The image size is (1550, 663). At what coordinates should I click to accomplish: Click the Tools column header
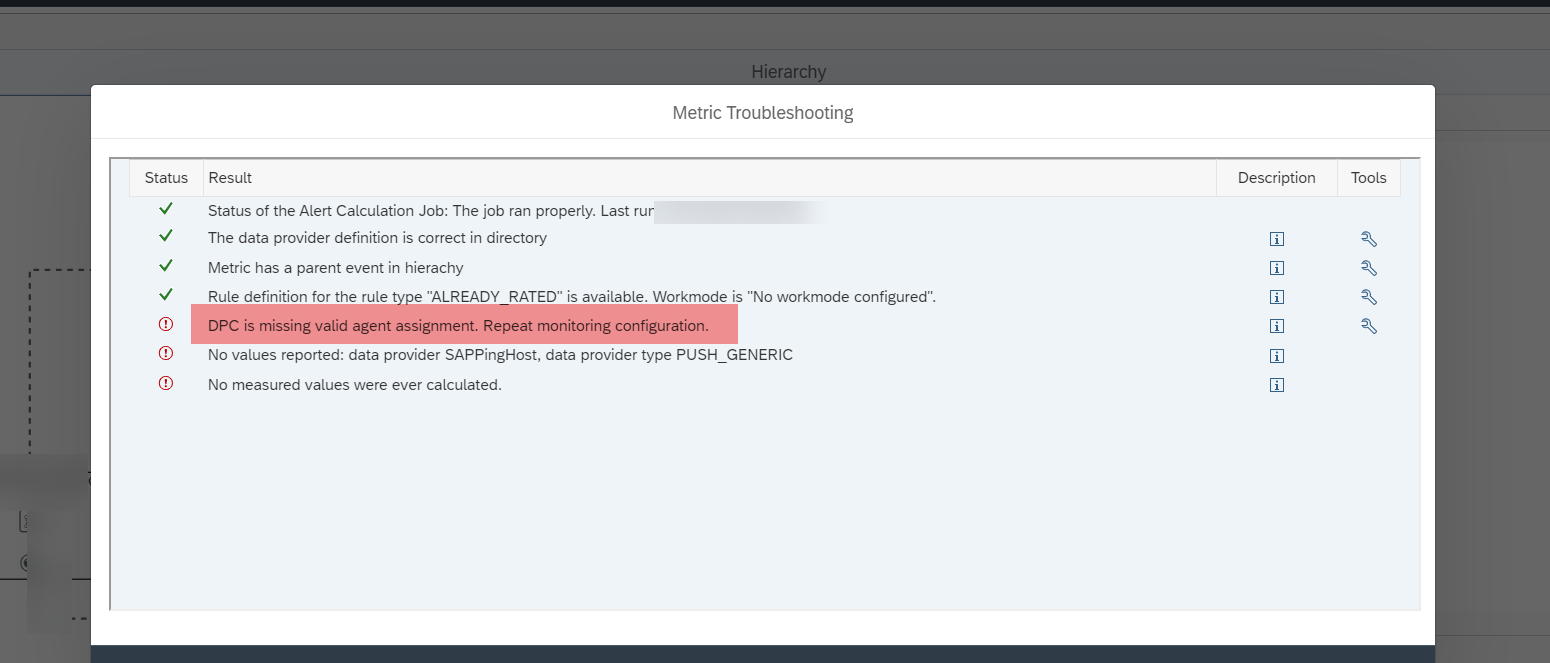(1369, 178)
